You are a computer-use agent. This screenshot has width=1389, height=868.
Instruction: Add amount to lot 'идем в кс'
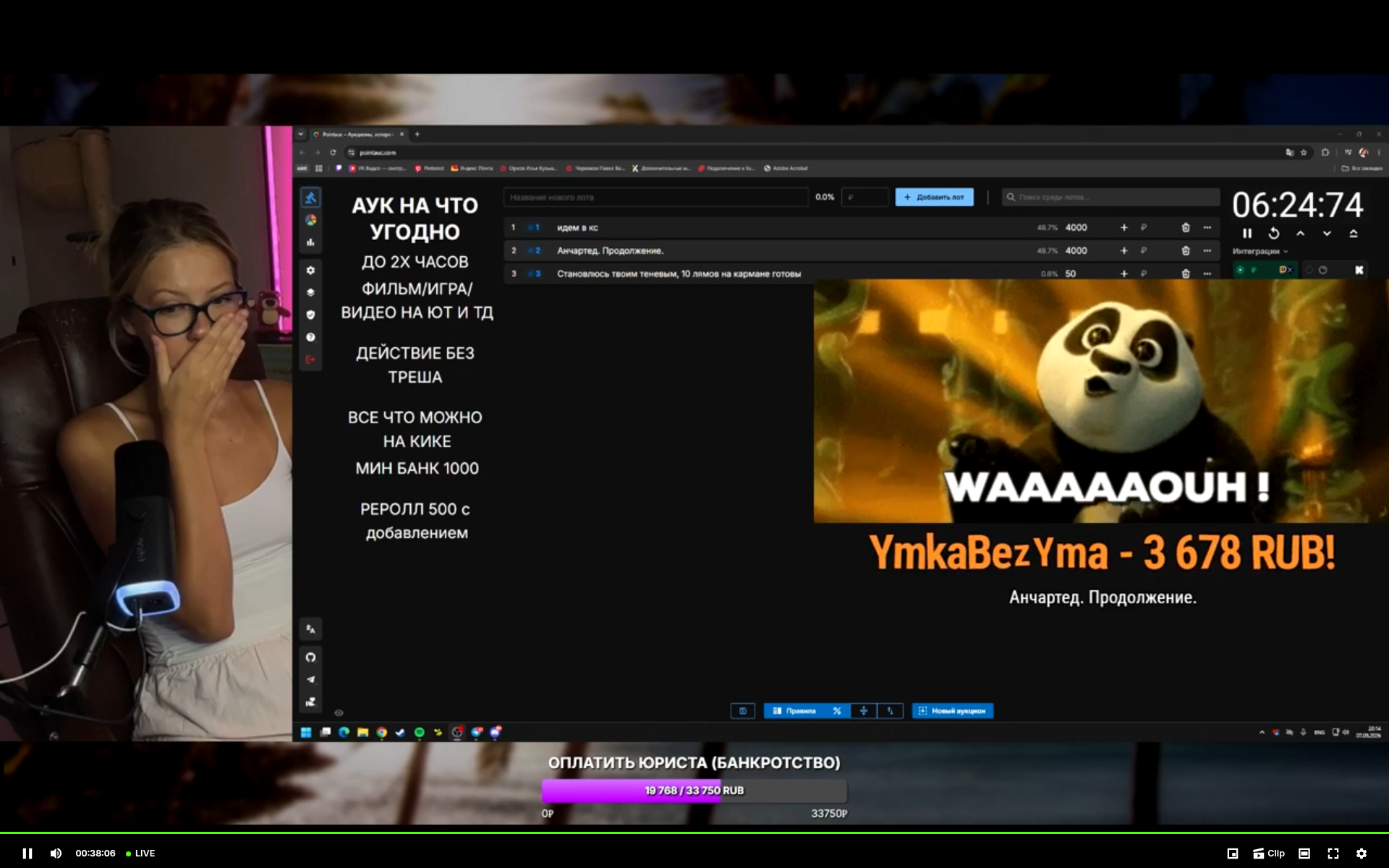click(1123, 227)
